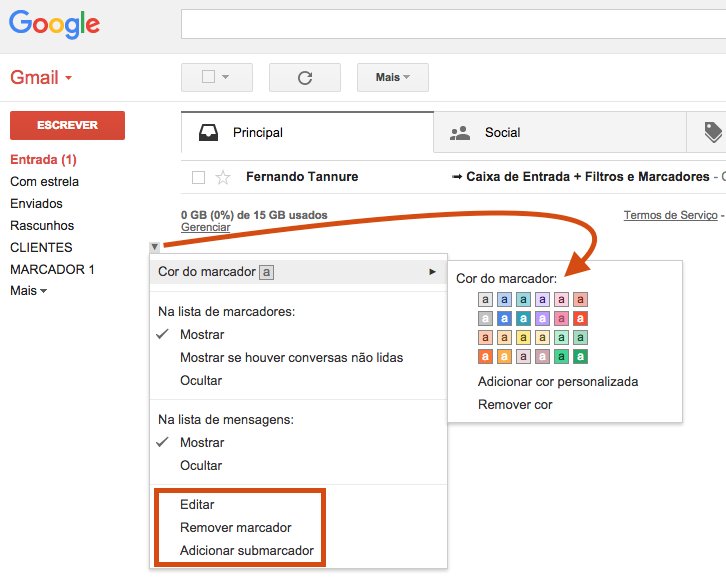Image resolution: width=726 pixels, height=587 pixels.
Task: Select Remover marcador in the menu
Action: pos(236,528)
